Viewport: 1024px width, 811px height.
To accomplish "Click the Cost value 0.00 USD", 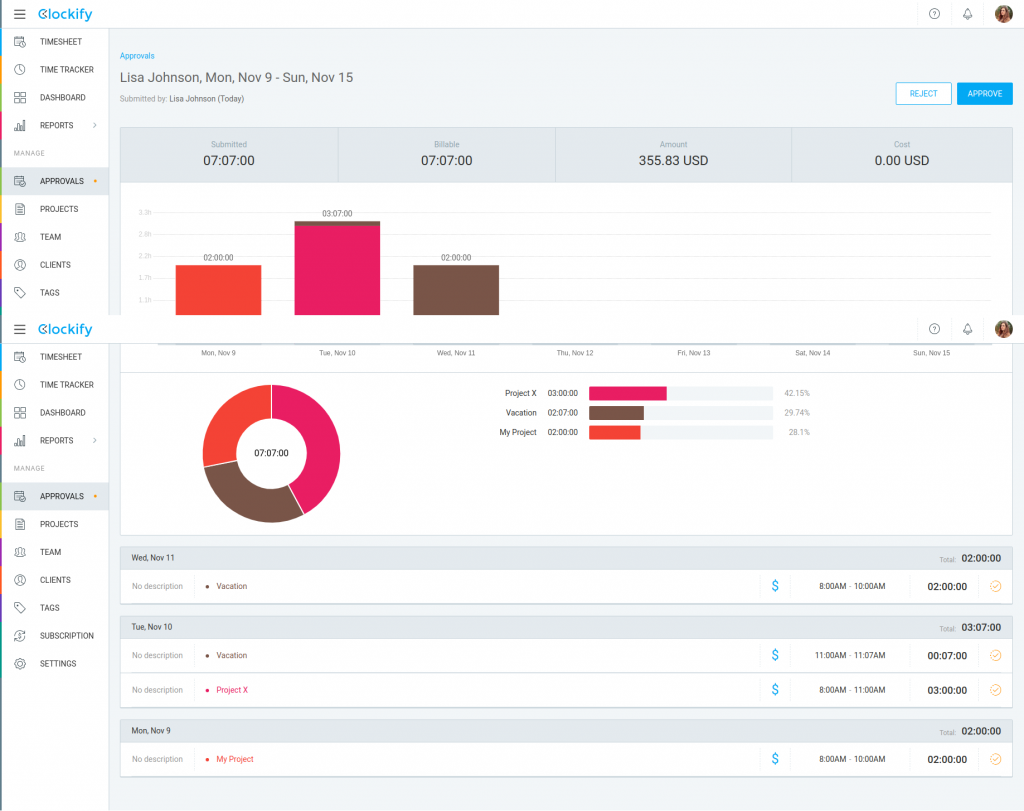I will click(x=902, y=161).
